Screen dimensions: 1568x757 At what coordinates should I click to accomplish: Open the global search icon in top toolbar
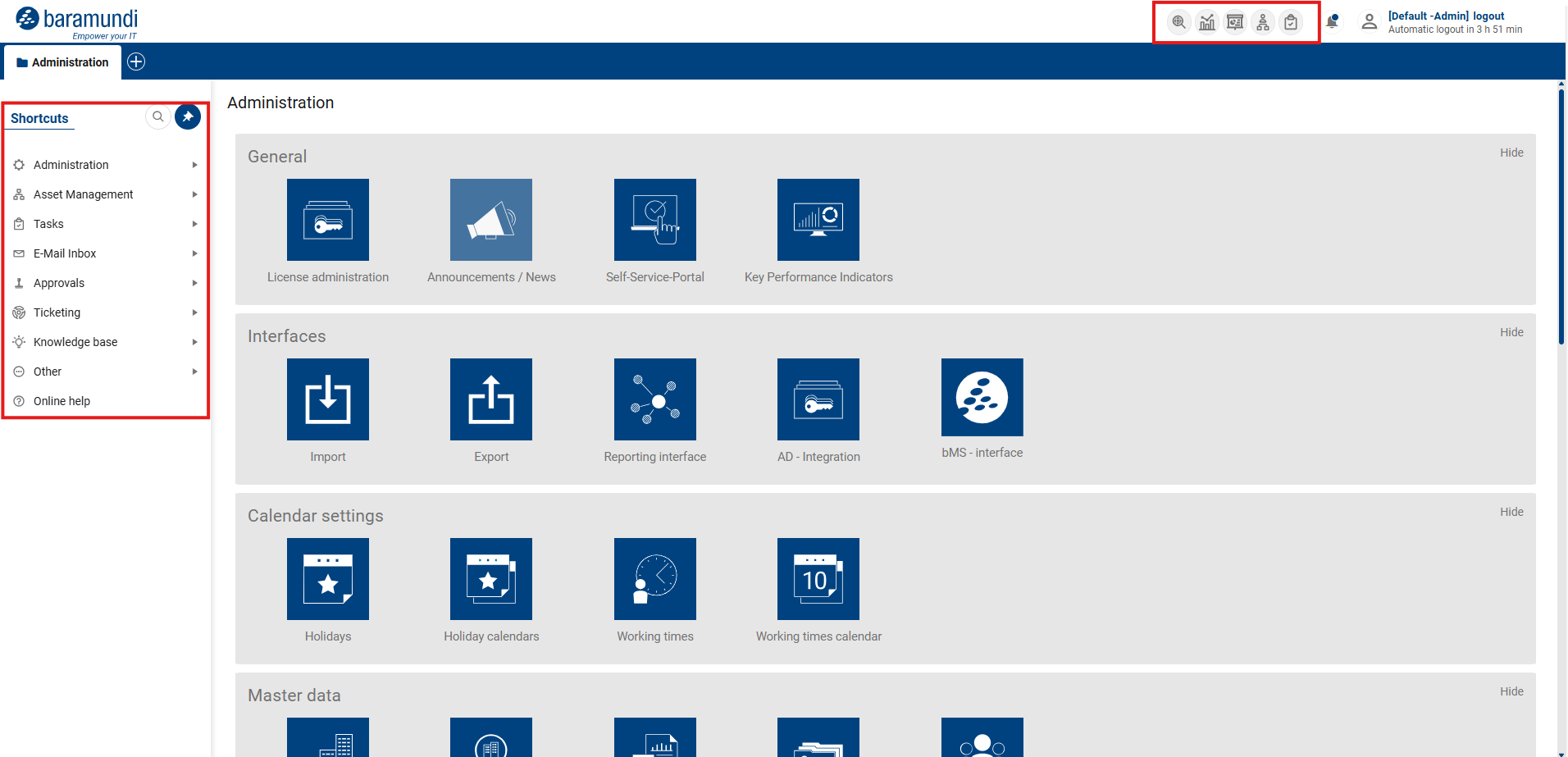coord(1178,23)
